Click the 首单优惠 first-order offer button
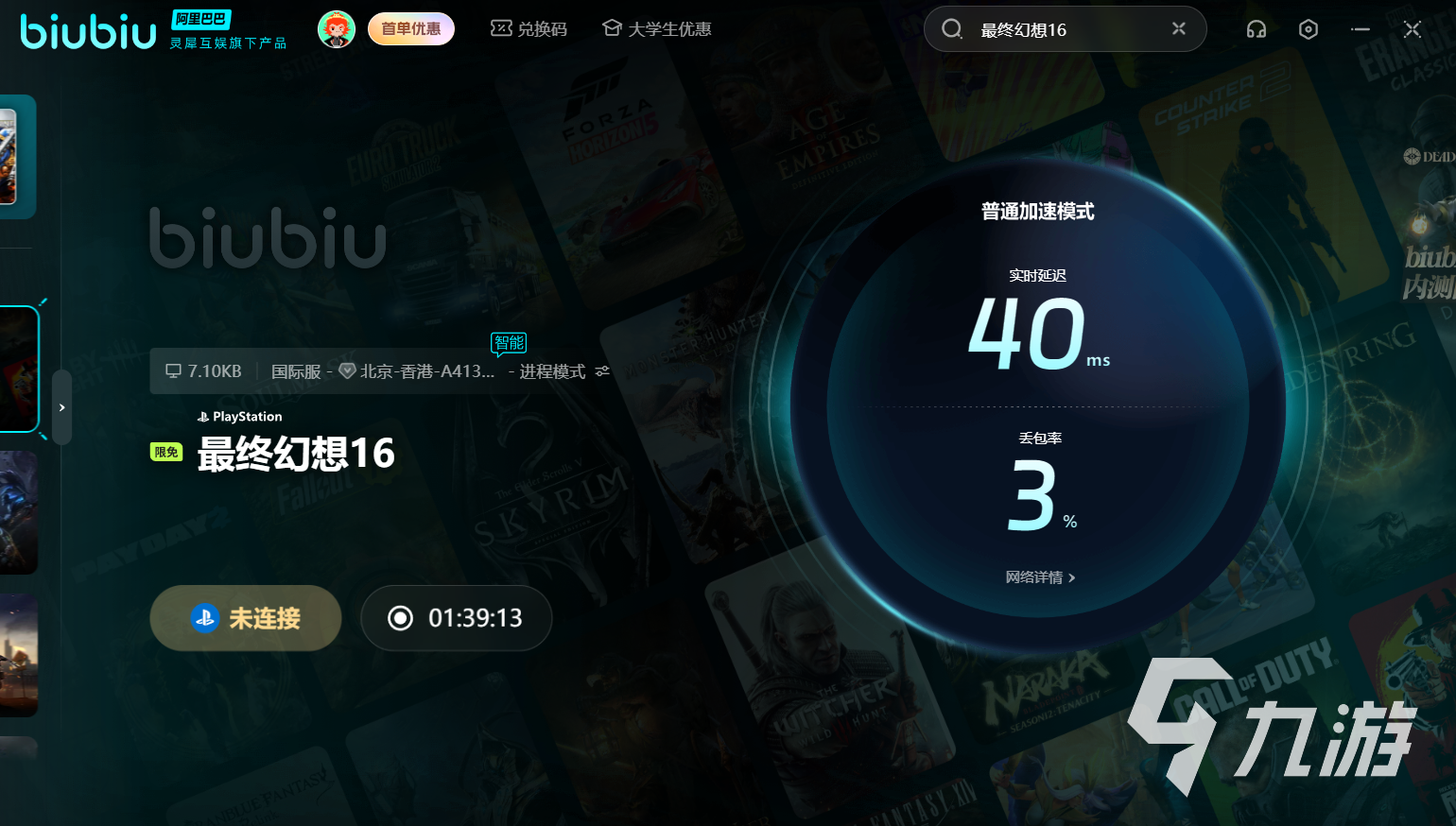 410,29
